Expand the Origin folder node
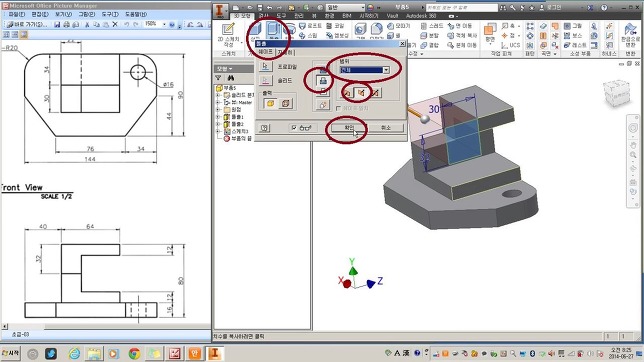Viewport: 644px width, 362px height. [x=218, y=110]
